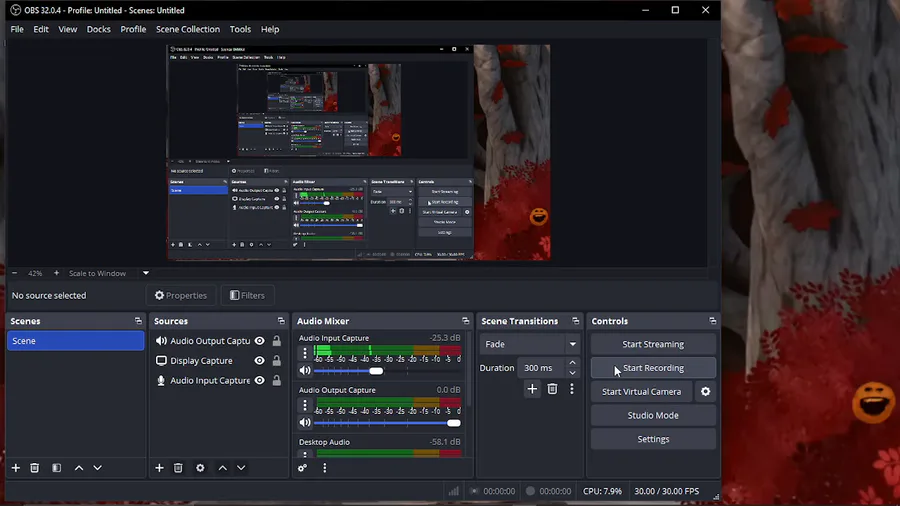Image resolution: width=900 pixels, height=506 pixels.
Task: Click the Duration 300 ms field
Action: click(542, 368)
